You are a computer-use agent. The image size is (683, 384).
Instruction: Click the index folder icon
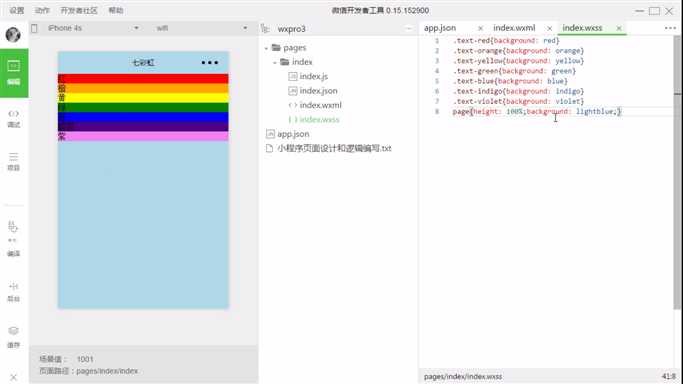[x=284, y=62]
